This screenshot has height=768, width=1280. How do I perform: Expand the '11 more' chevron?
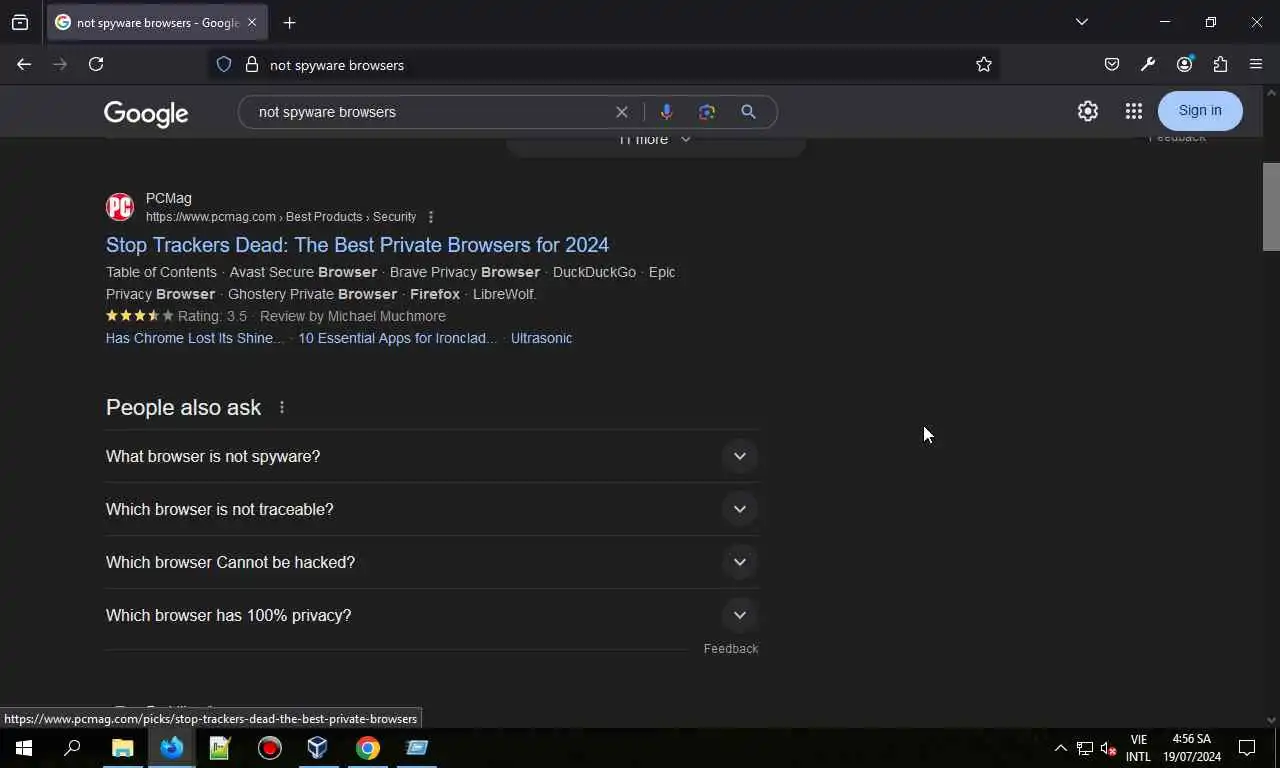[x=685, y=140]
